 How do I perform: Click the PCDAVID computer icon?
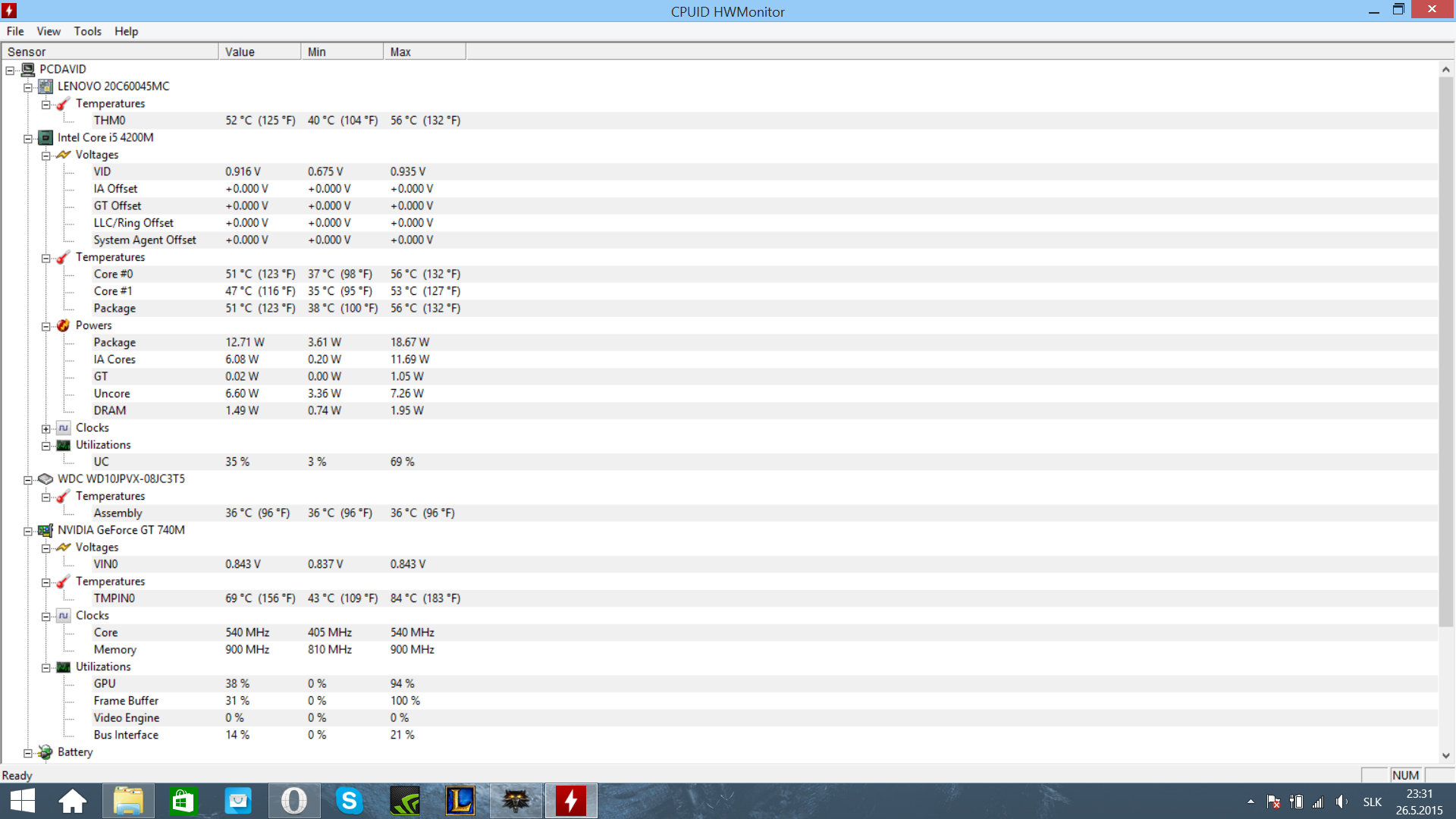coord(28,69)
